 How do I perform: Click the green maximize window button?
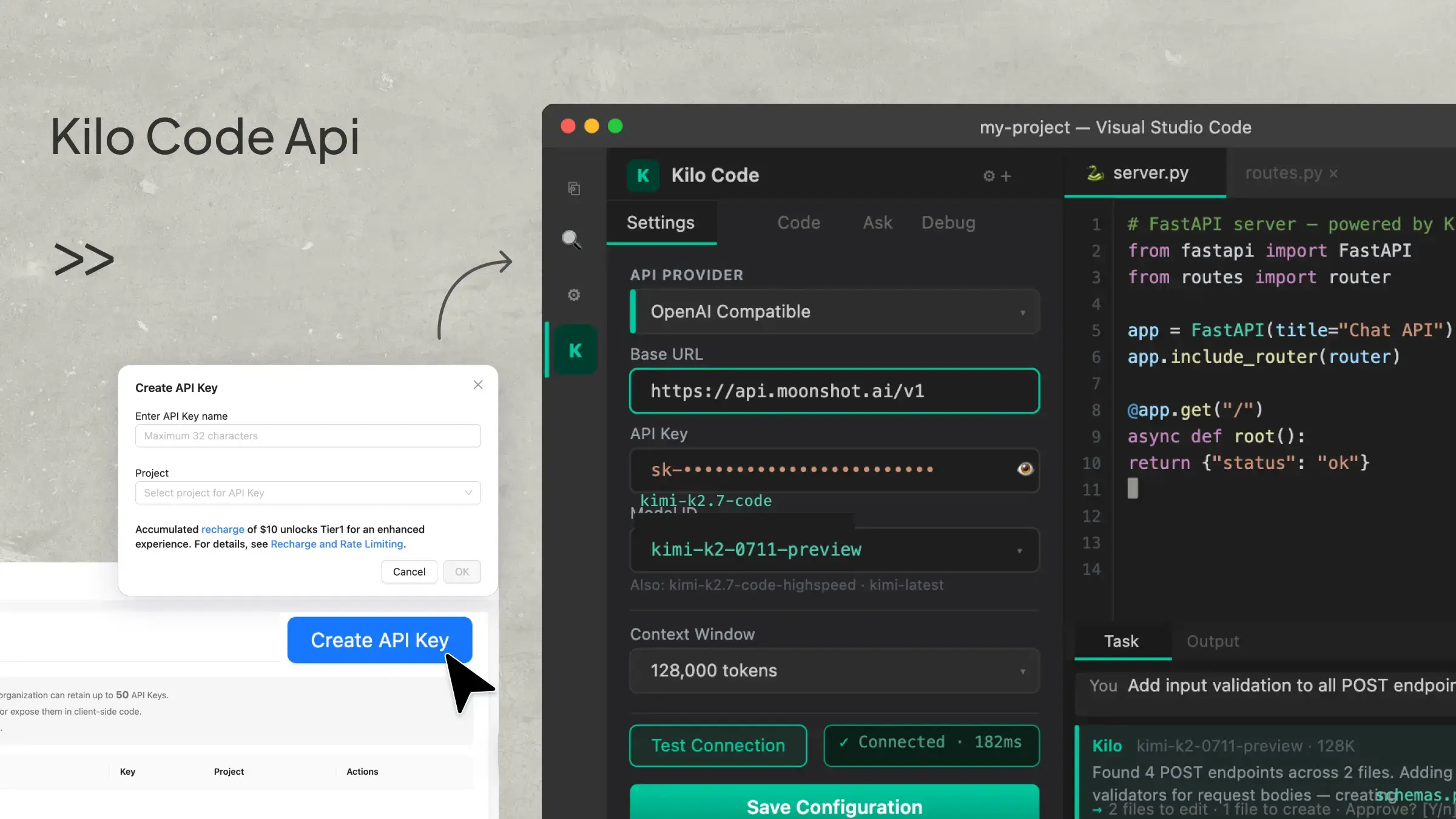coord(615,126)
